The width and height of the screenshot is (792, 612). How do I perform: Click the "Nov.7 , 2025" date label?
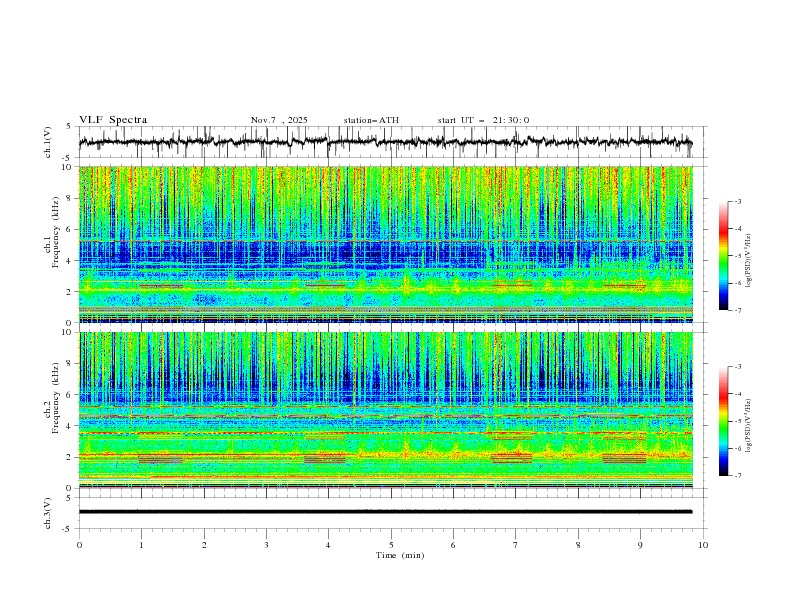279,120
